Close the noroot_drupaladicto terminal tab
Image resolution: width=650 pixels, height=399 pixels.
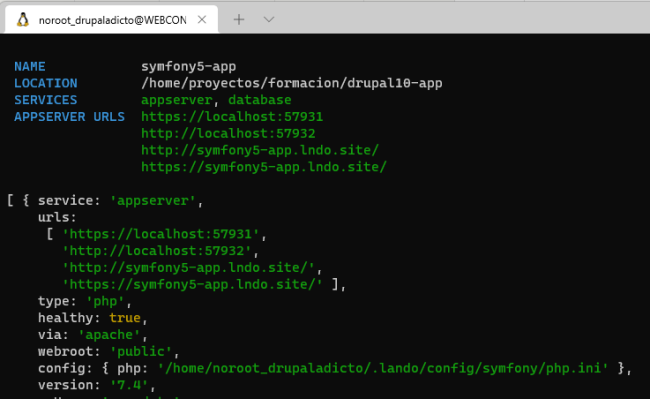pos(202,19)
